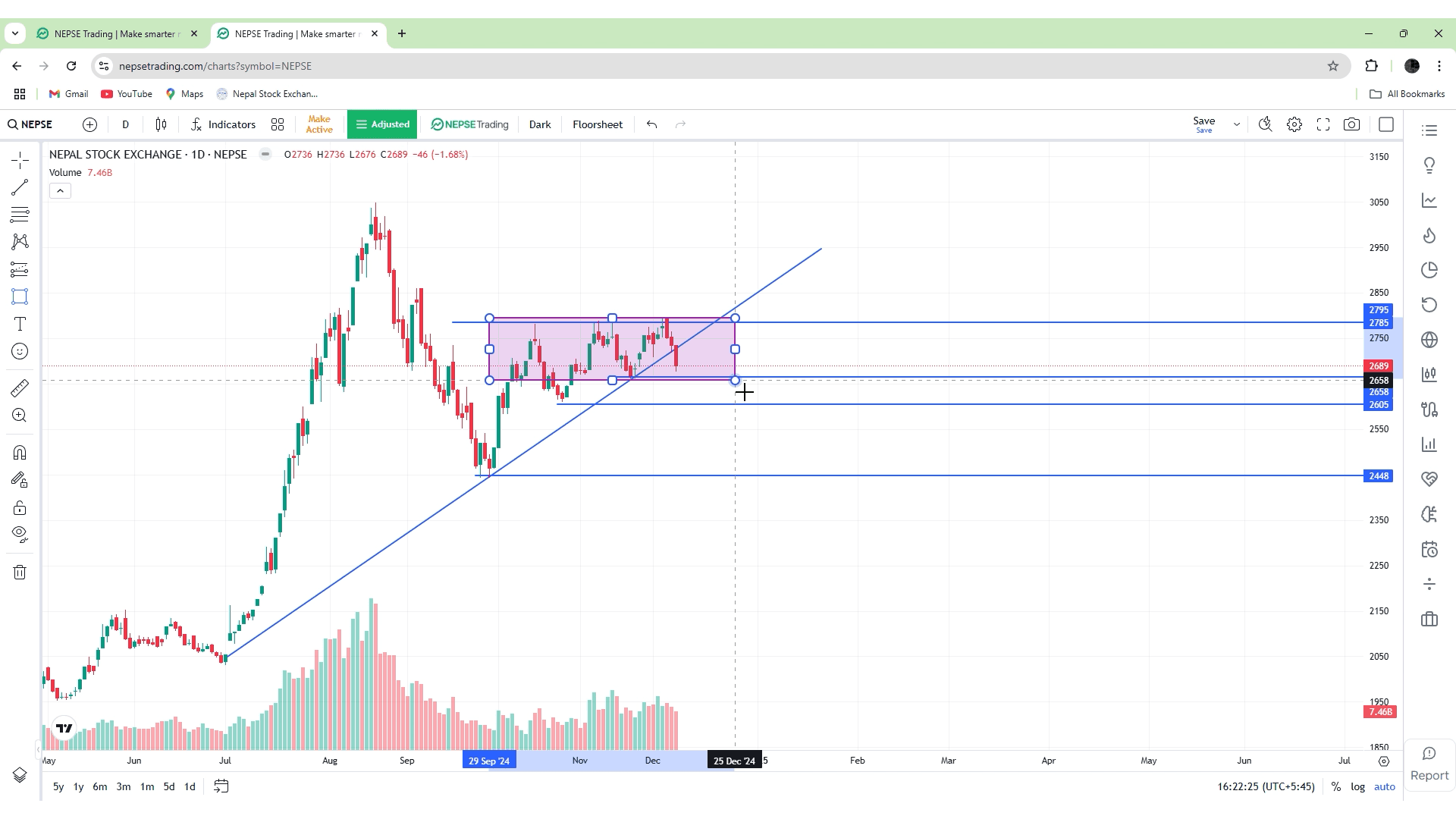This screenshot has width=1456, height=819.
Task: Open the Fibonacci and Gann tools group
Action: point(20,215)
